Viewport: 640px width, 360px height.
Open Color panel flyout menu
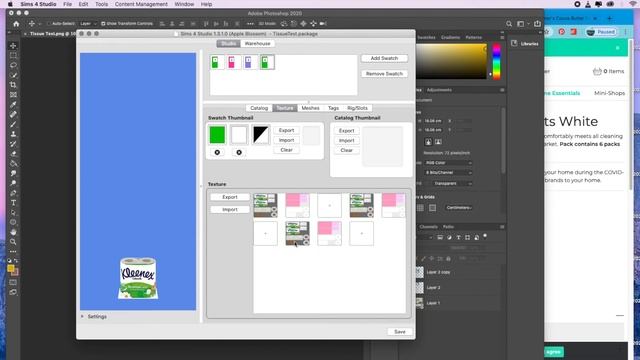502,37
